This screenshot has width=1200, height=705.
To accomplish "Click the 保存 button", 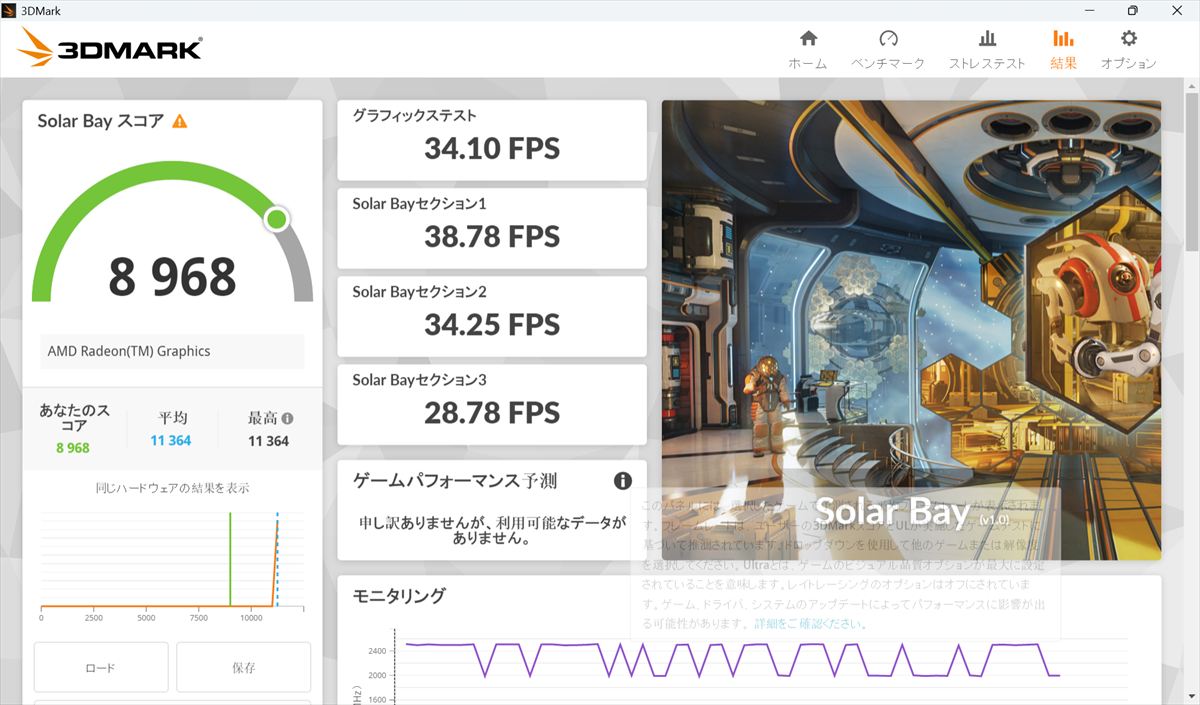I will click(x=244, y=667).
